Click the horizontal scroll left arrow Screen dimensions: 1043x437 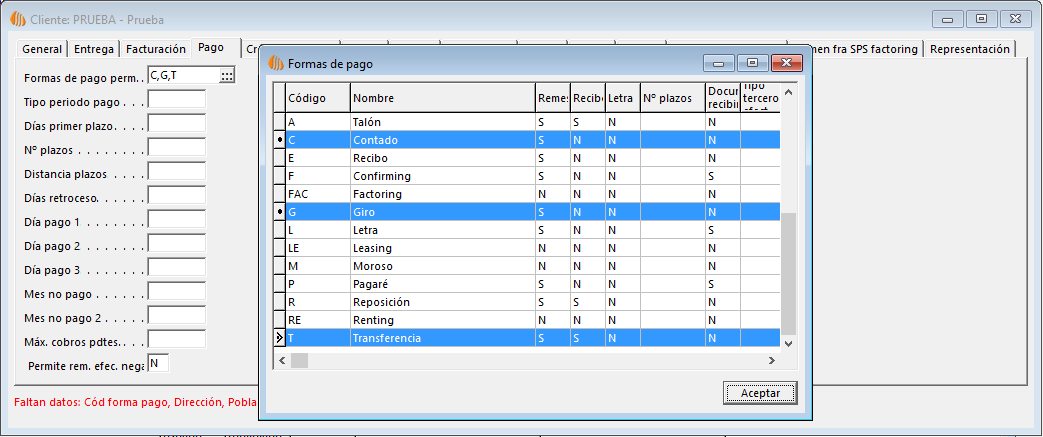[x=297, y=360]
